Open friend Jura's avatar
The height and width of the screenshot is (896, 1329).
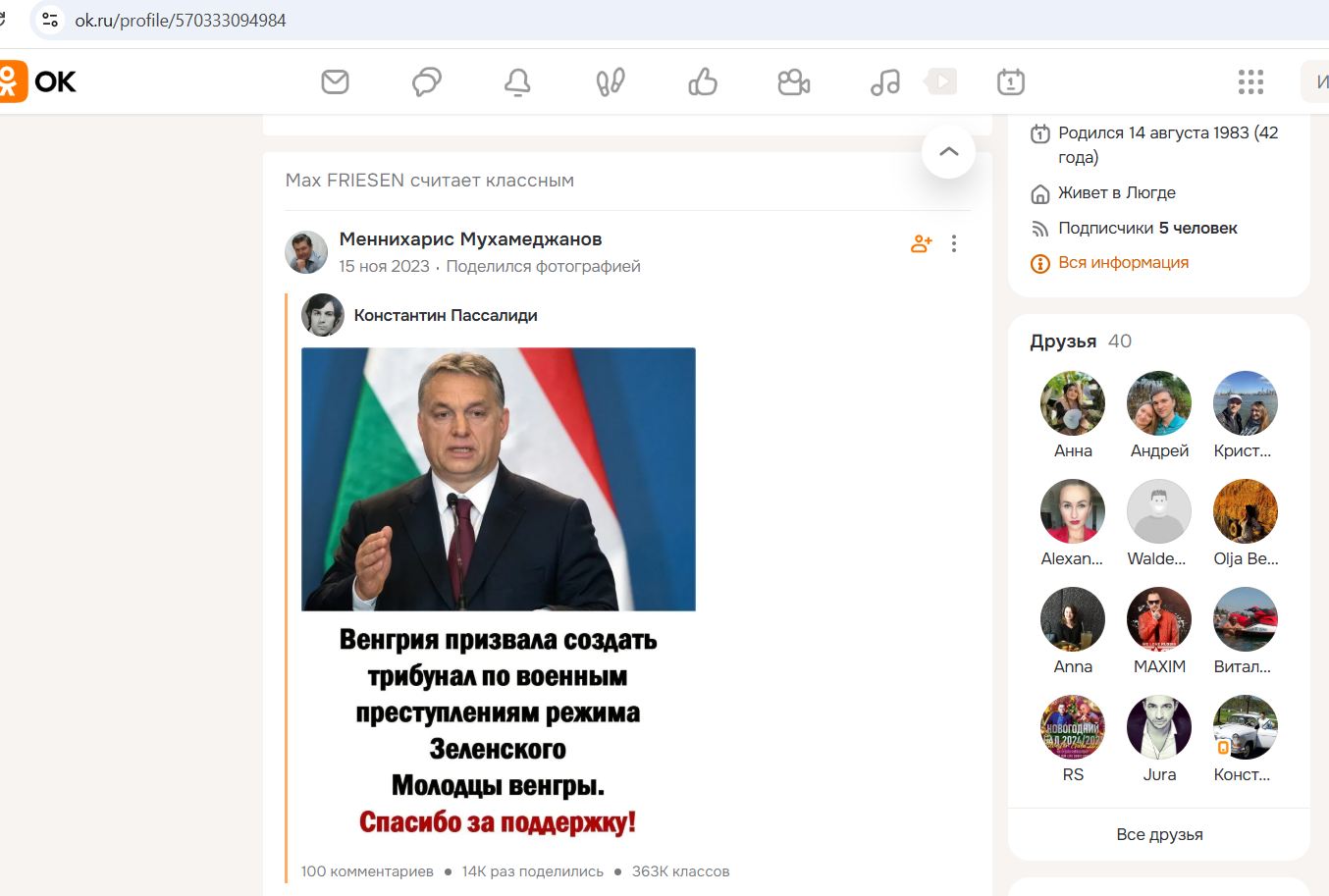[1159, 727]
